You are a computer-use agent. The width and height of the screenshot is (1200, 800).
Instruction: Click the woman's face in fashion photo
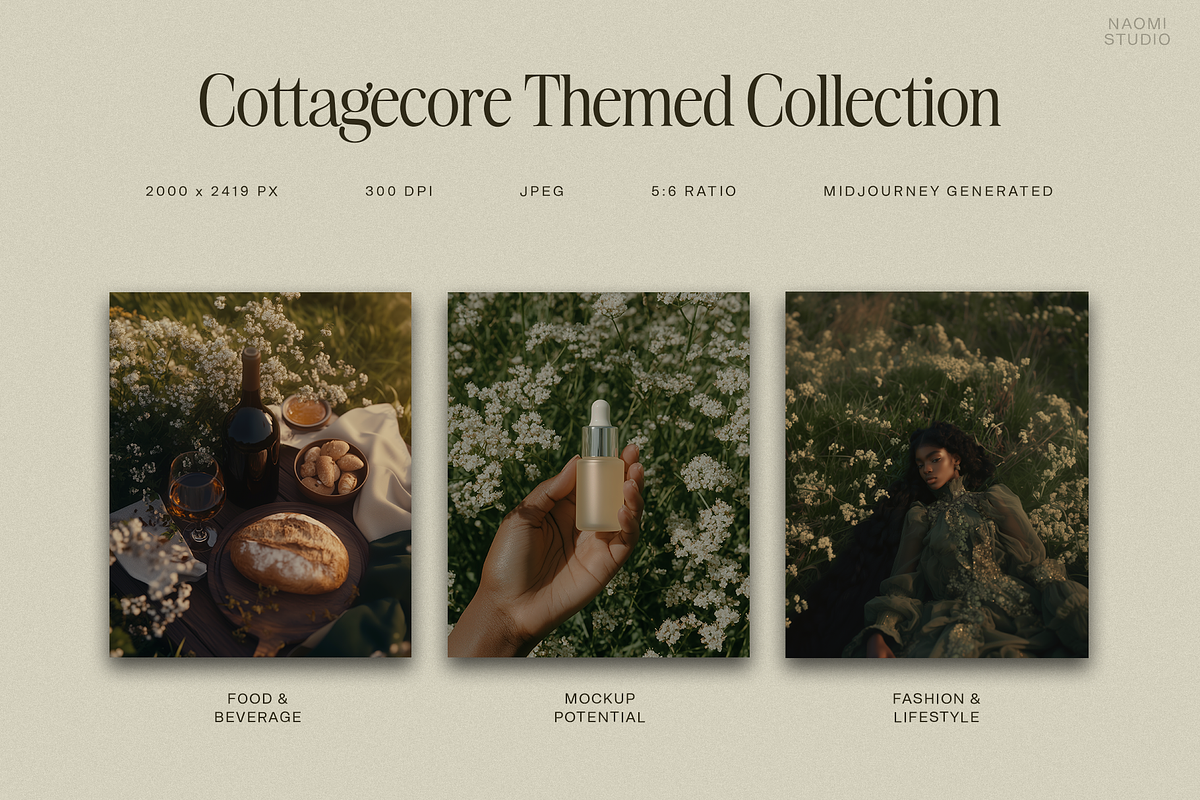[x=937, y=464]
